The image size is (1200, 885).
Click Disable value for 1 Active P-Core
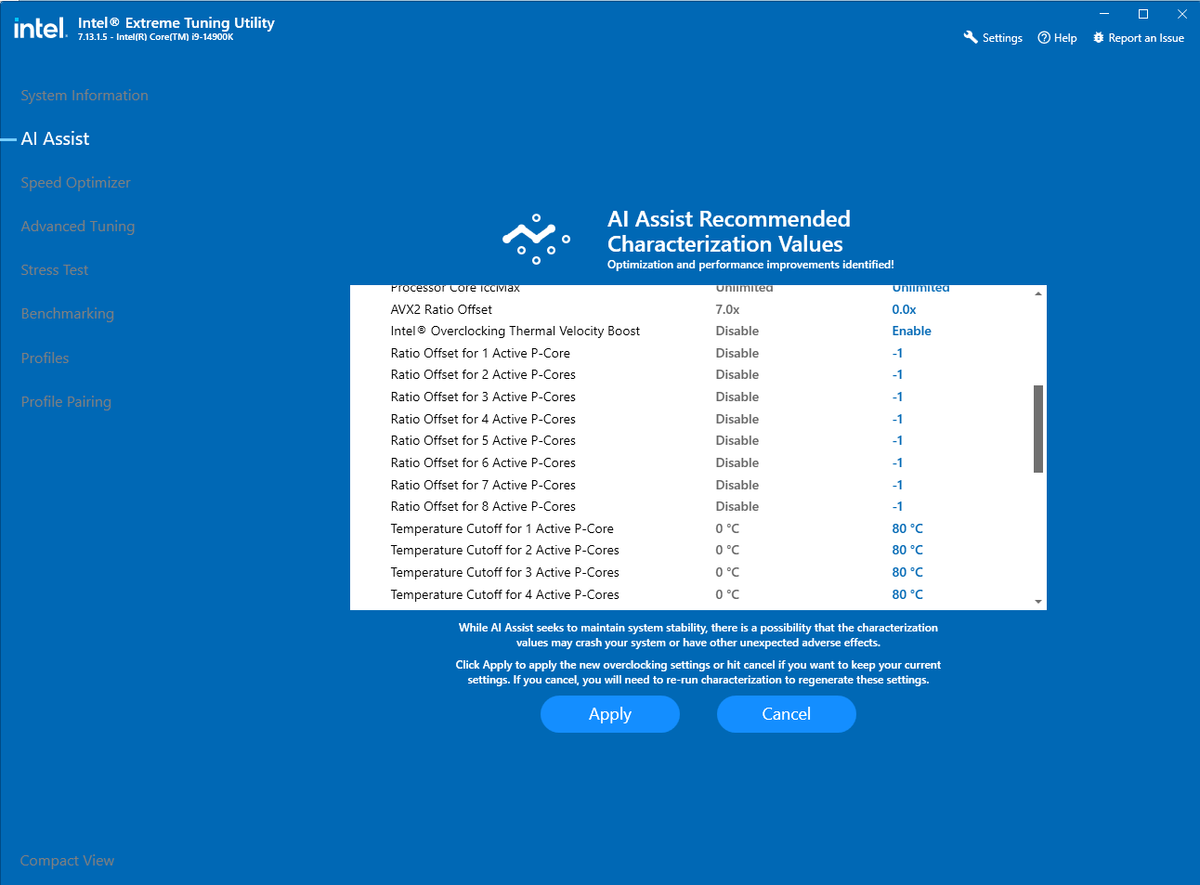(x=737, y=353)
